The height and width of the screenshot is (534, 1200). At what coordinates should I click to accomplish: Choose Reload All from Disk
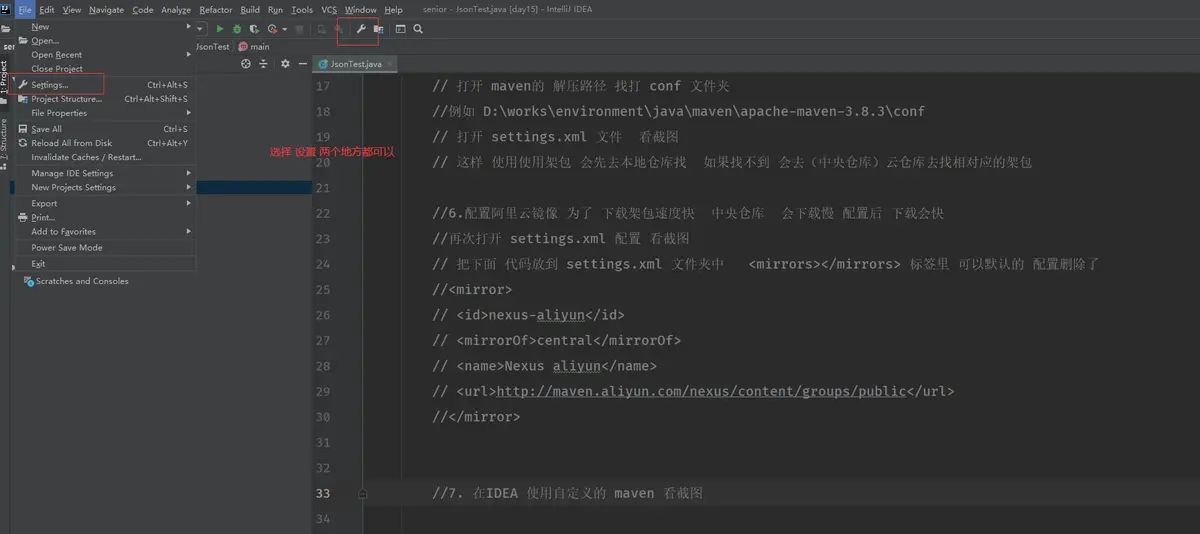[104, 143]
